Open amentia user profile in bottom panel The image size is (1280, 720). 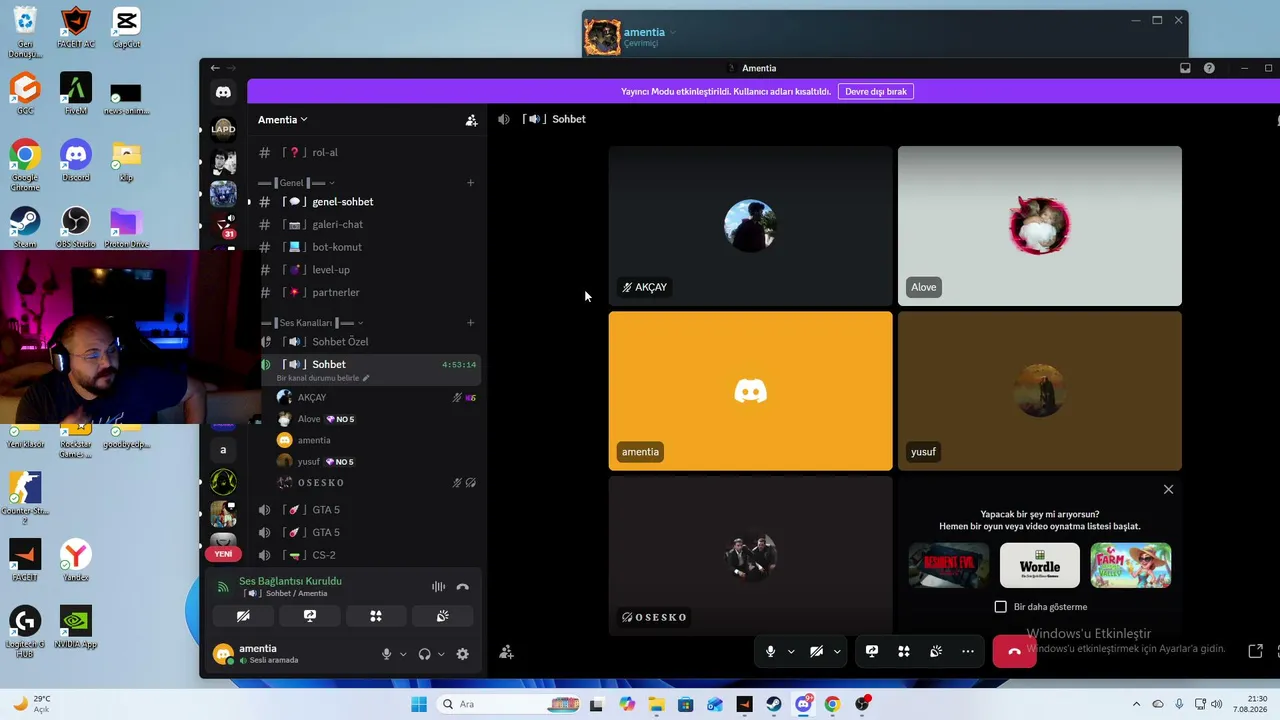pos(257,654)
